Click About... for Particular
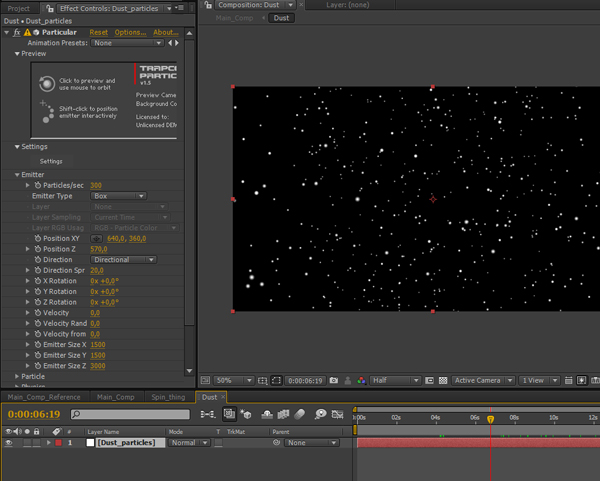The height and width of the screenshot is (481, 600). (x=166, y=33)
